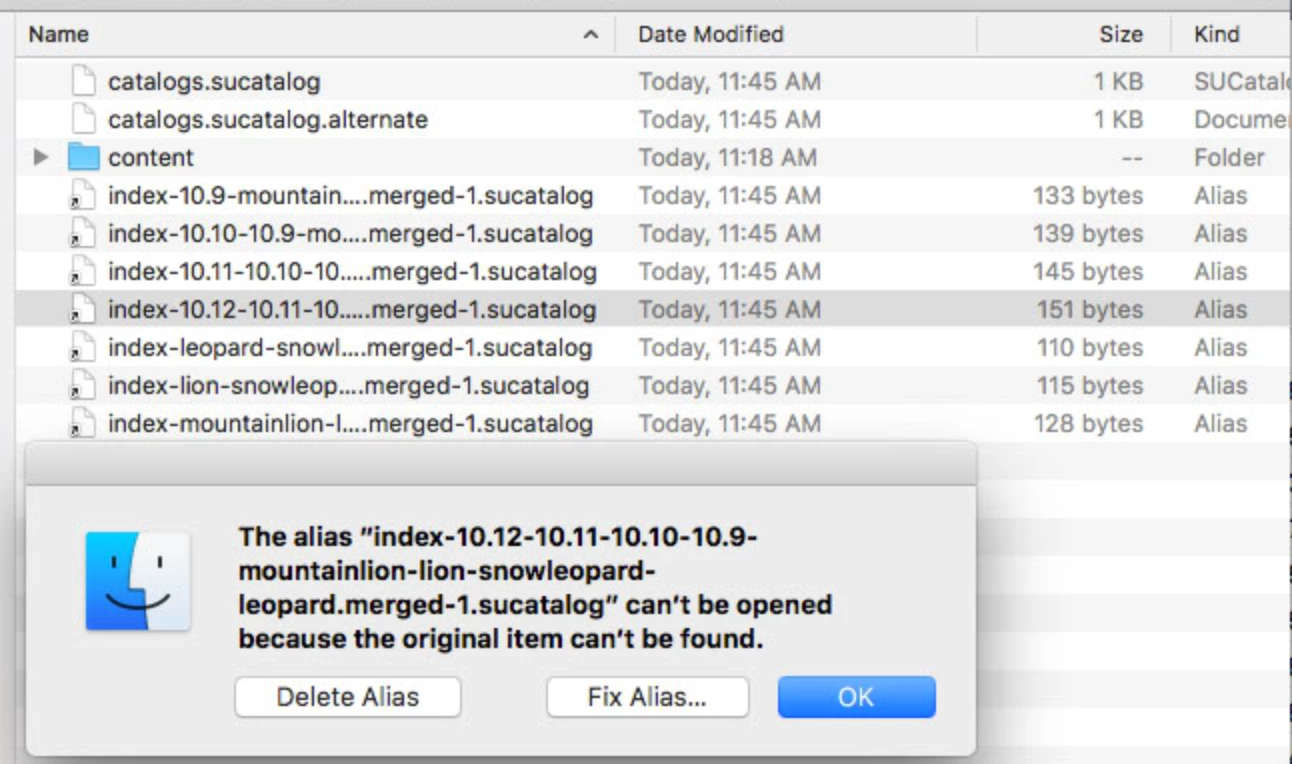Click the catalogs.sucatalog document icon

[x=84, y=81]
